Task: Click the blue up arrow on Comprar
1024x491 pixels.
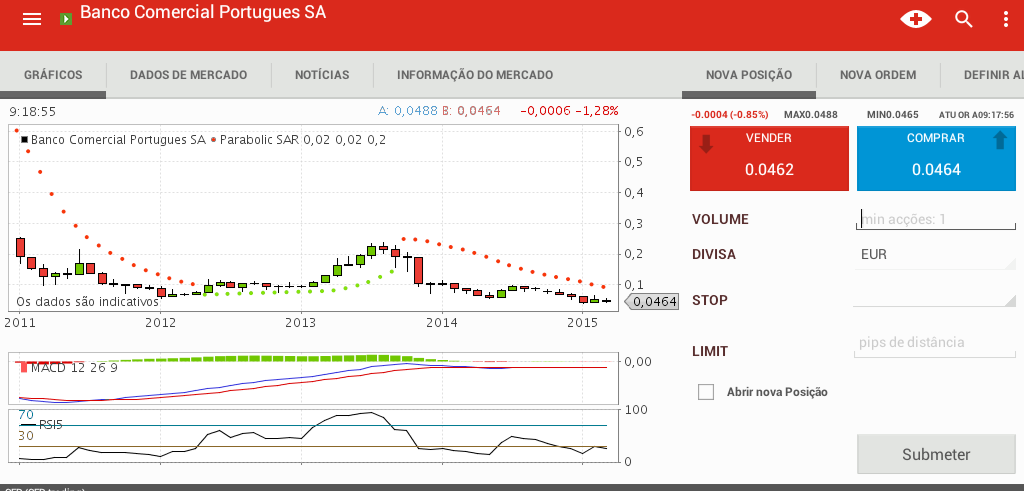Action: coord(999,141)
